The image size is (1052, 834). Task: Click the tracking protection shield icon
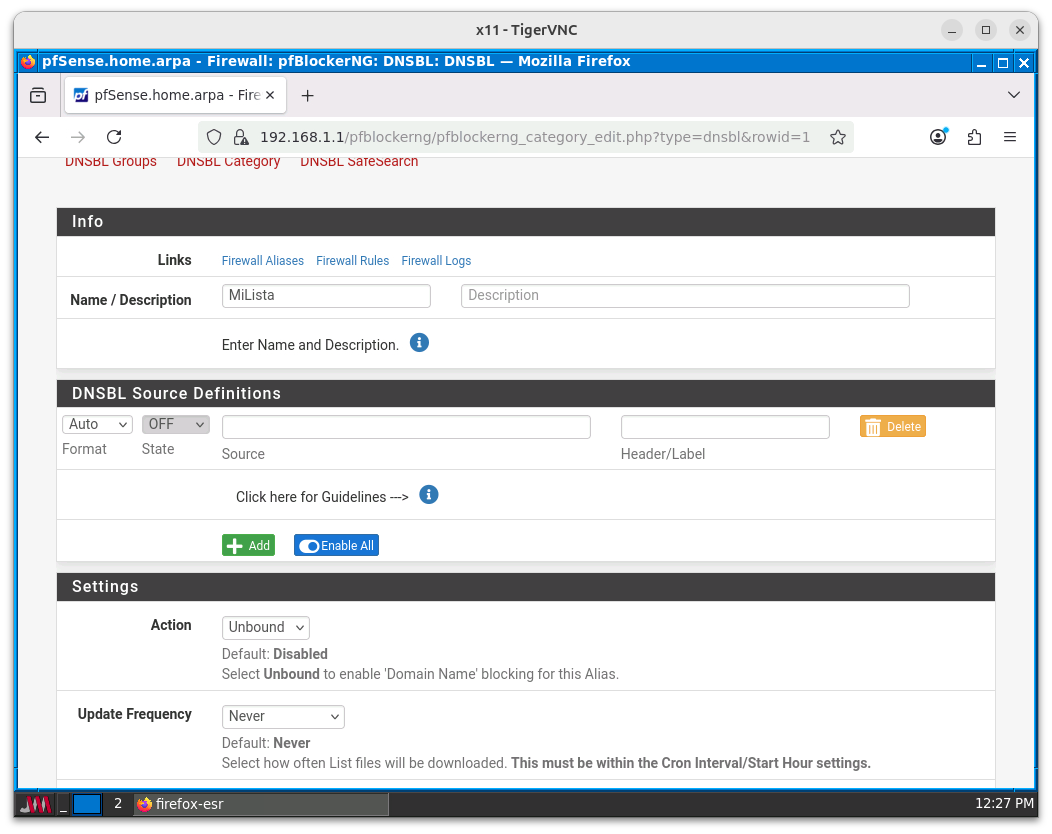213,138
